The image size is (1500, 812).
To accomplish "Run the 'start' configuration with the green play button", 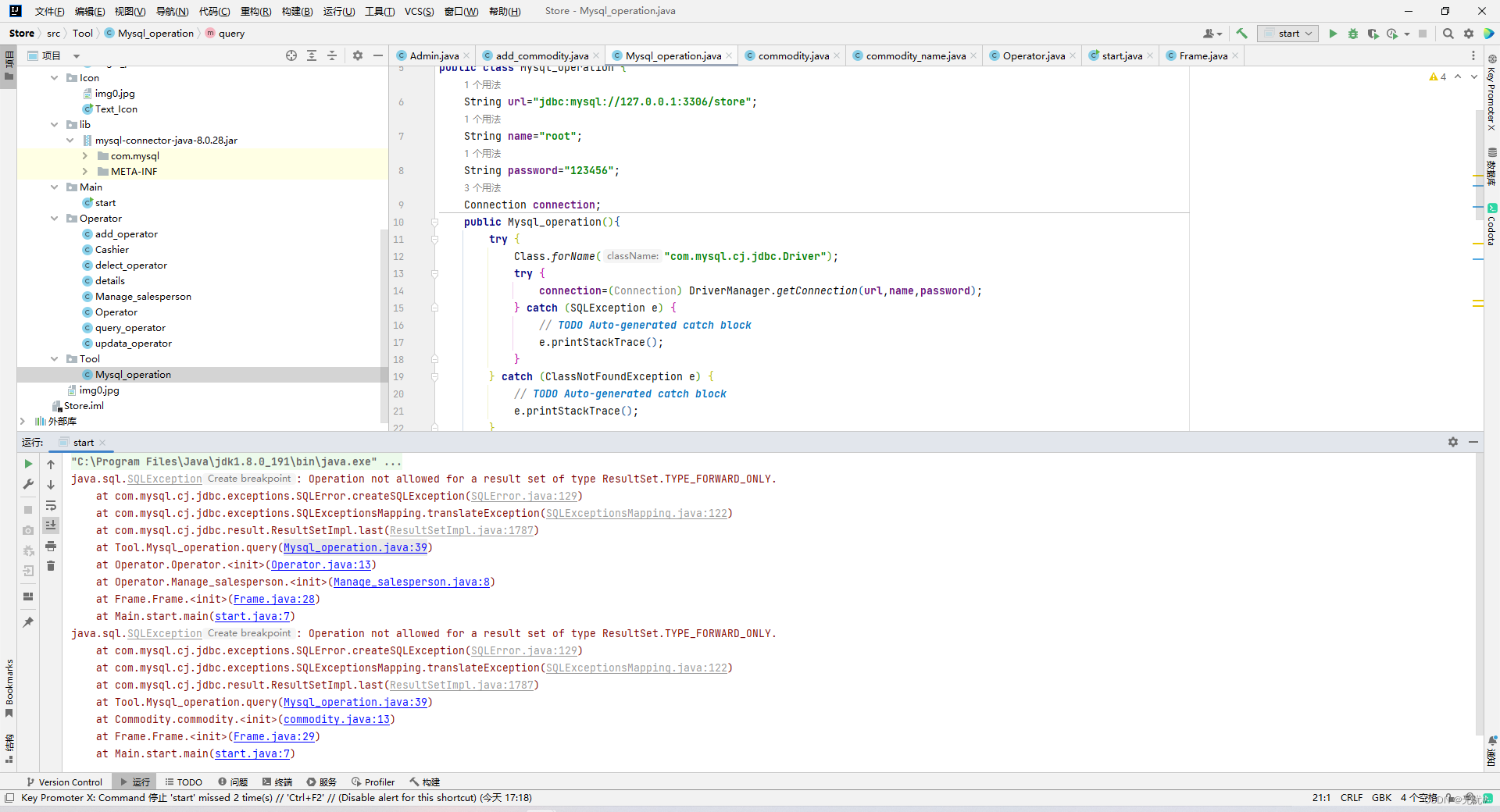I will 1333,34.
